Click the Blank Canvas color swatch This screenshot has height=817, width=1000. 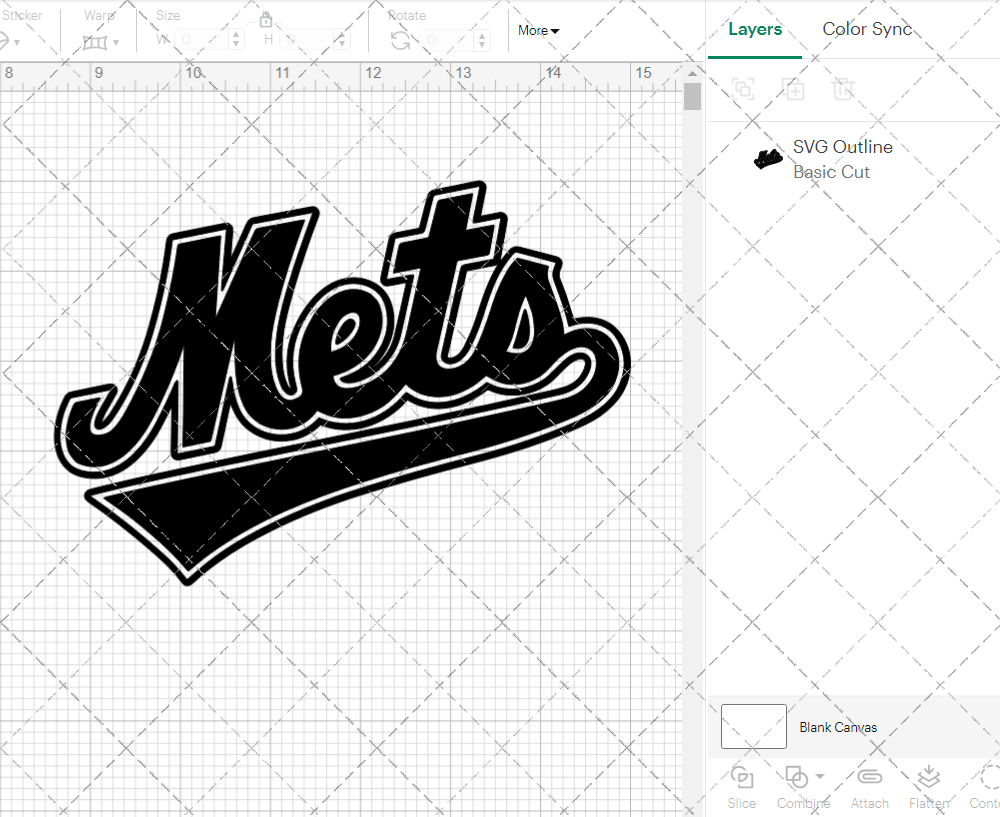(x=753, y=726)
